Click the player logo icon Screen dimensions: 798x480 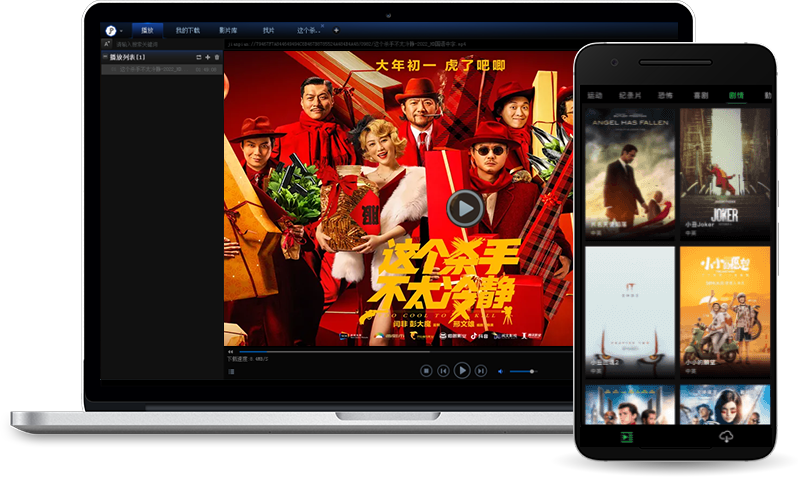(110, 31)
